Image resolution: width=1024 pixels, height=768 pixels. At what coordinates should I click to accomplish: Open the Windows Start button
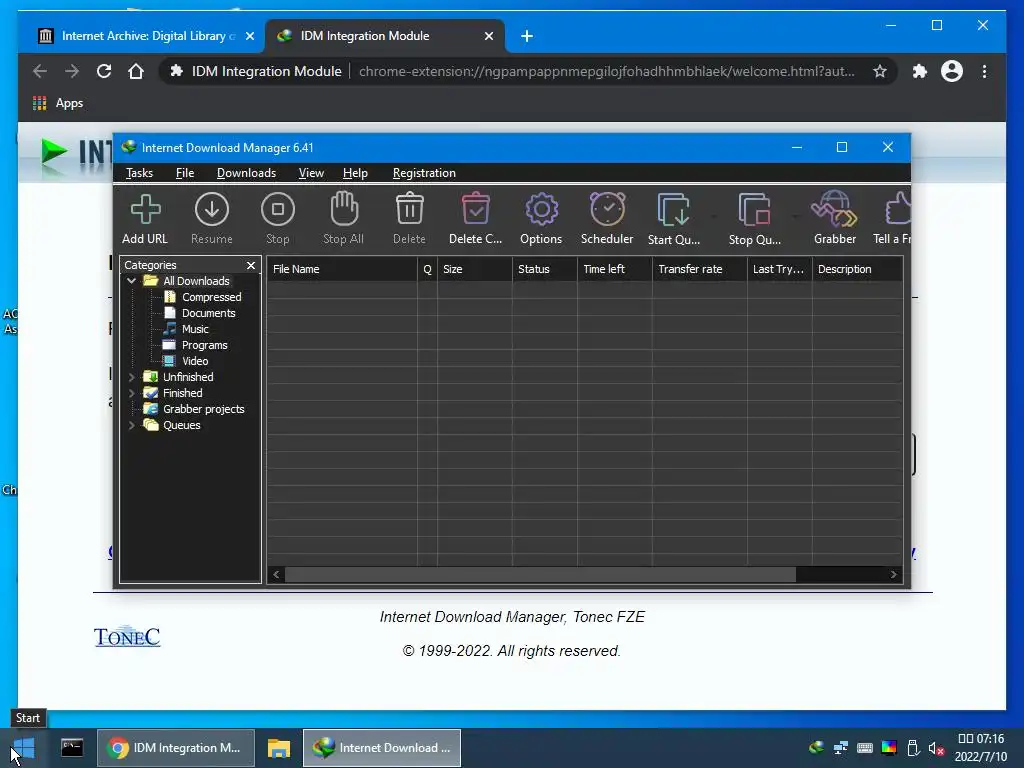pyautogui.click(x=24, y=748)
